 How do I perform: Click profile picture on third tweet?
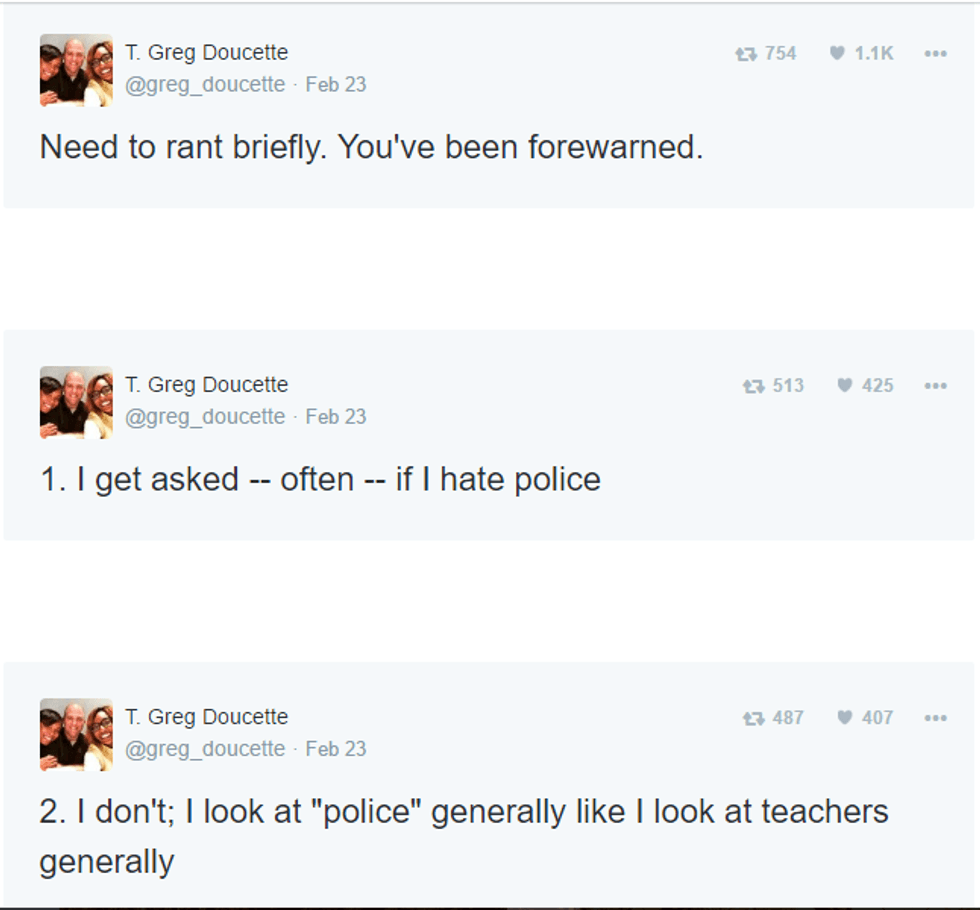click(x=76, y=734)
